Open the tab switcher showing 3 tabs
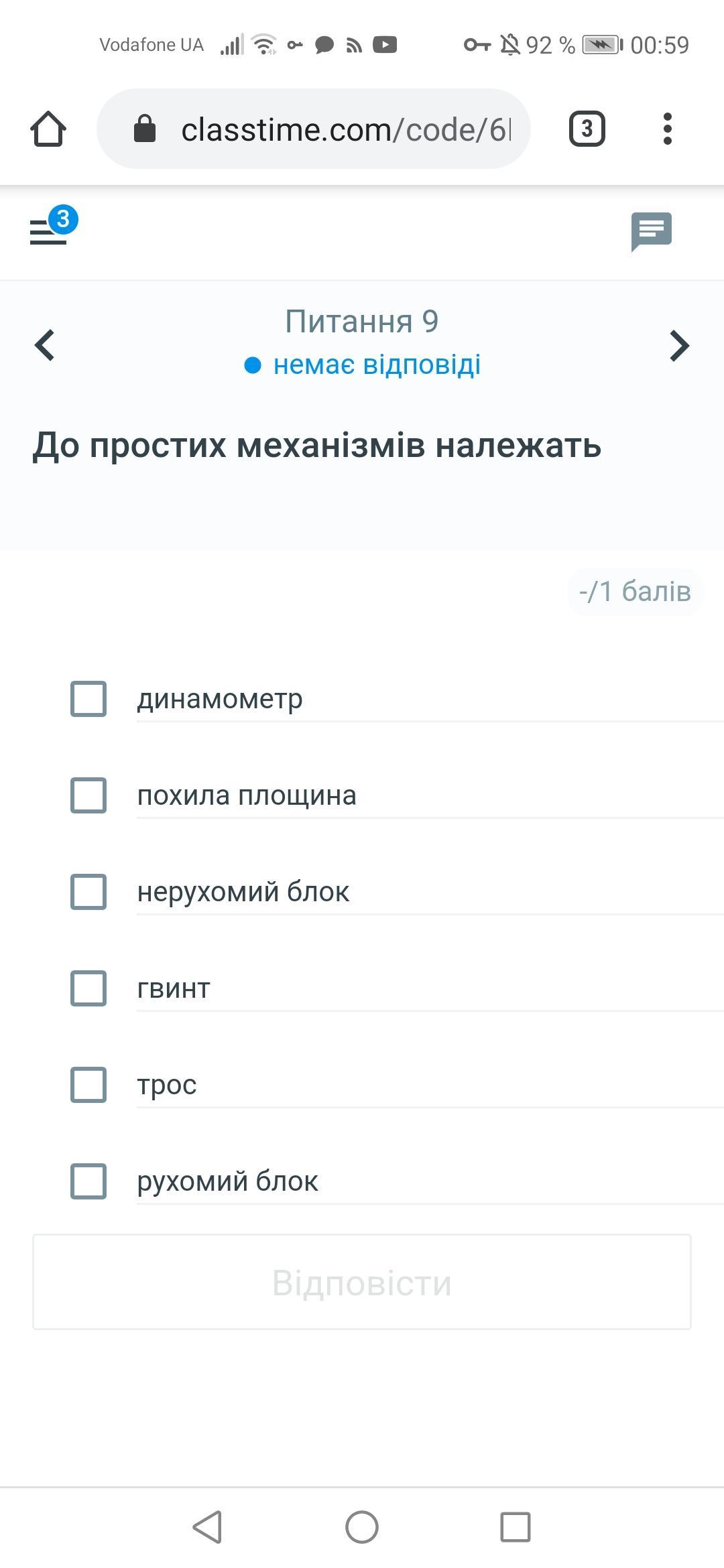 (587, 129)
